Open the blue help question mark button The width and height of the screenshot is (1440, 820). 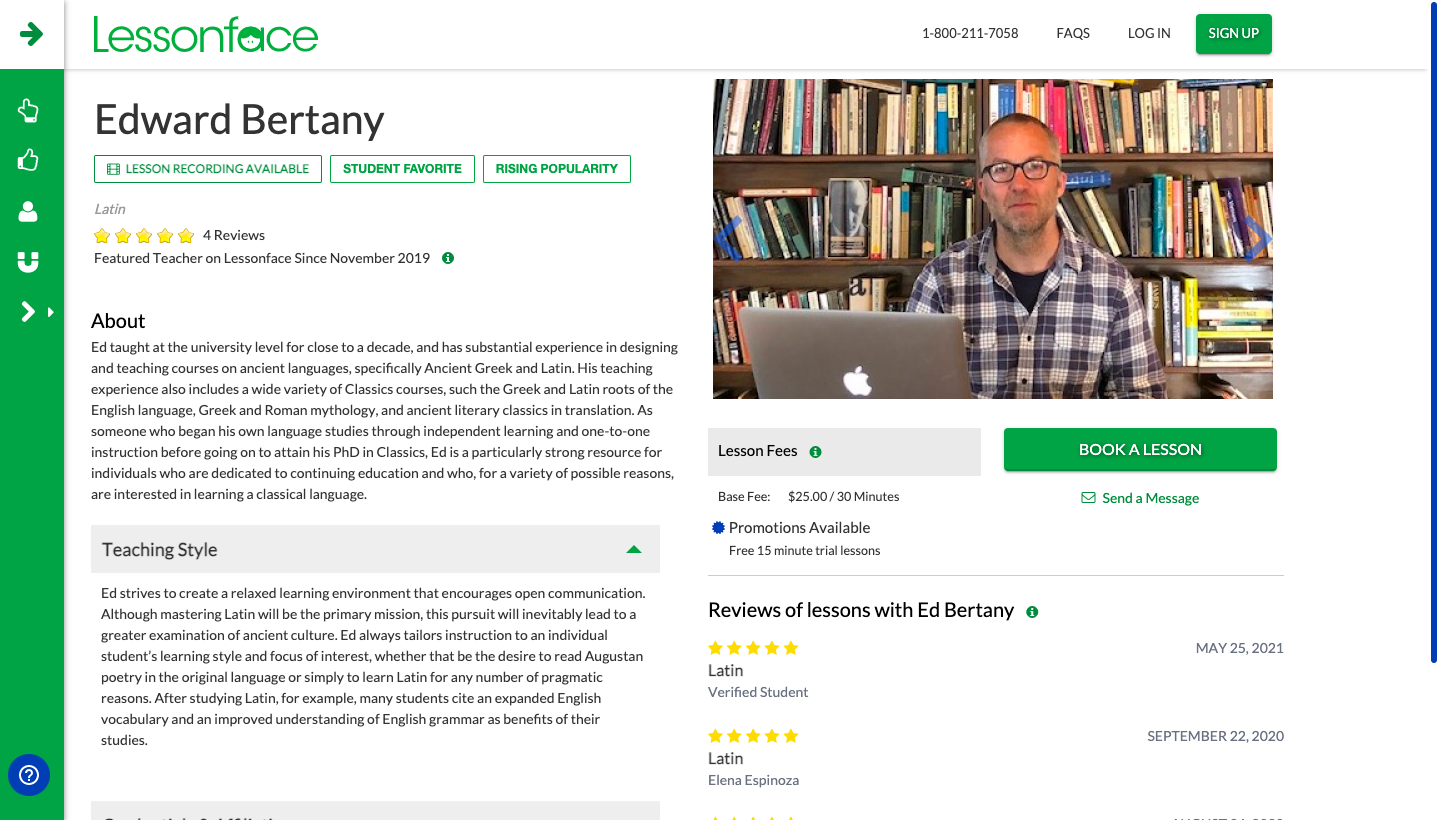[29, 775]
